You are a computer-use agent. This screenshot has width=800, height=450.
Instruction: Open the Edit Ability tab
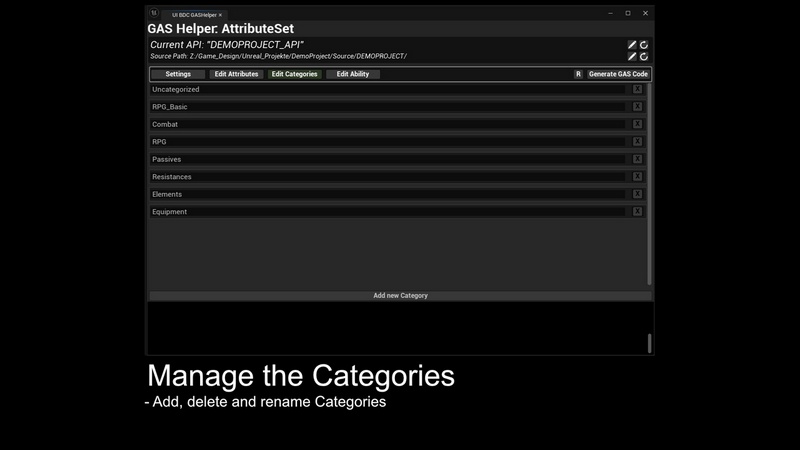[353, 74]
